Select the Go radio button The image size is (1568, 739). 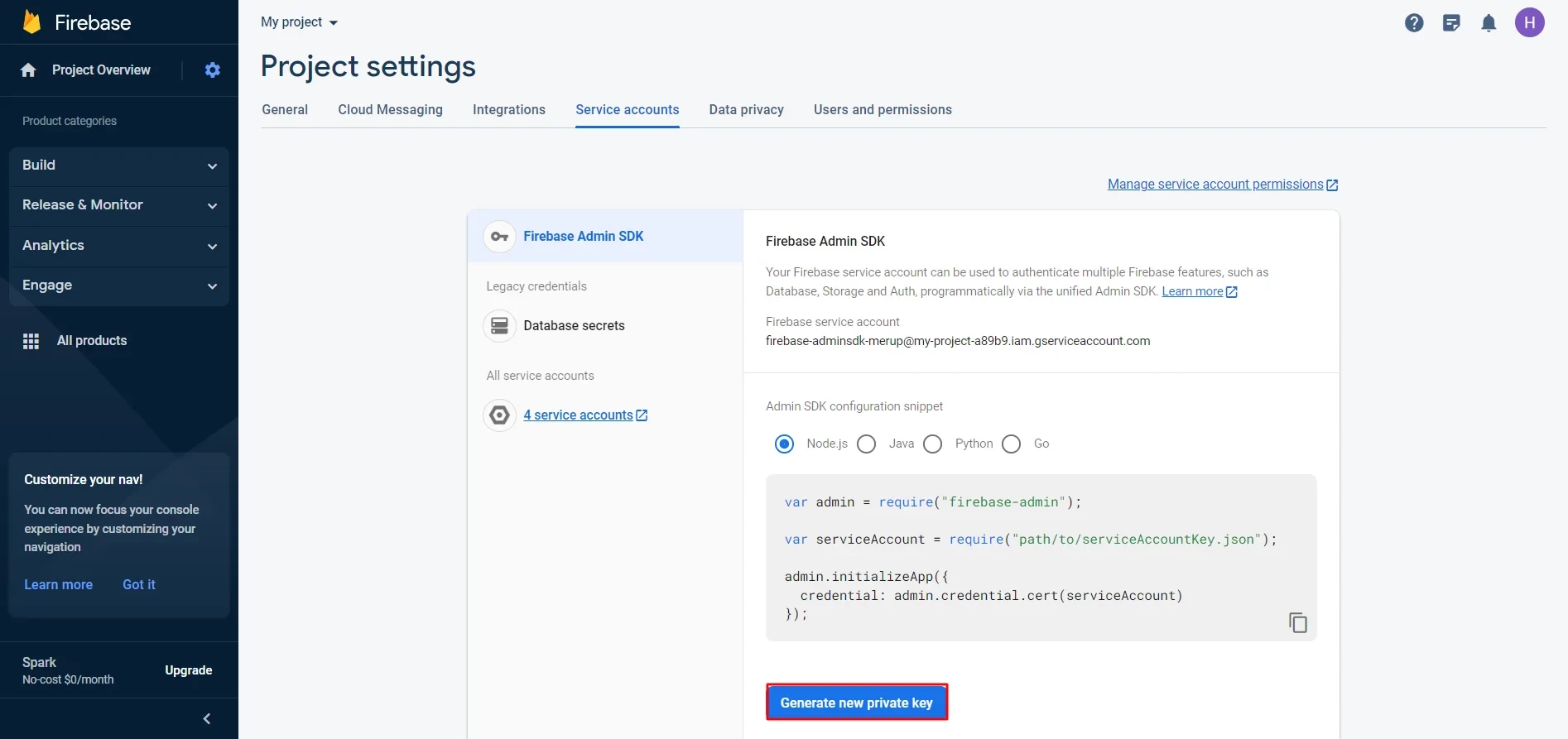[1012, 444]
